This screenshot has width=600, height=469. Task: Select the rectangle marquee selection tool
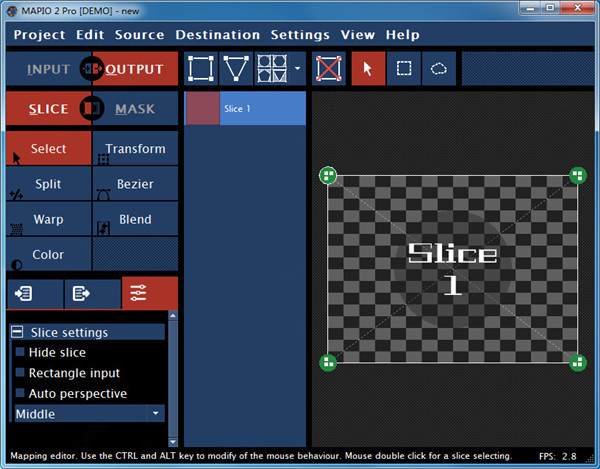(404, 69)
